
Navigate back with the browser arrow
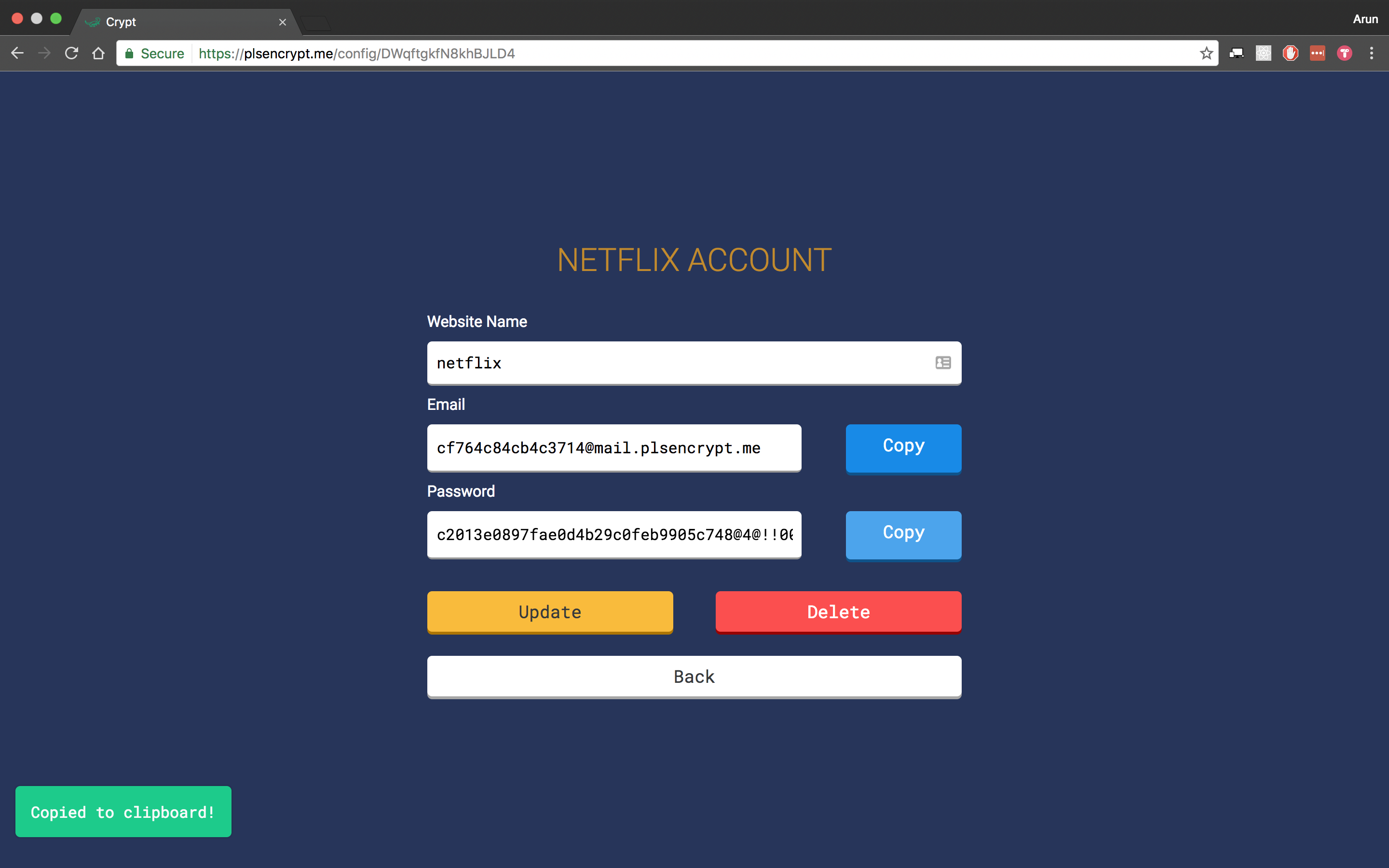click(17, 54)
